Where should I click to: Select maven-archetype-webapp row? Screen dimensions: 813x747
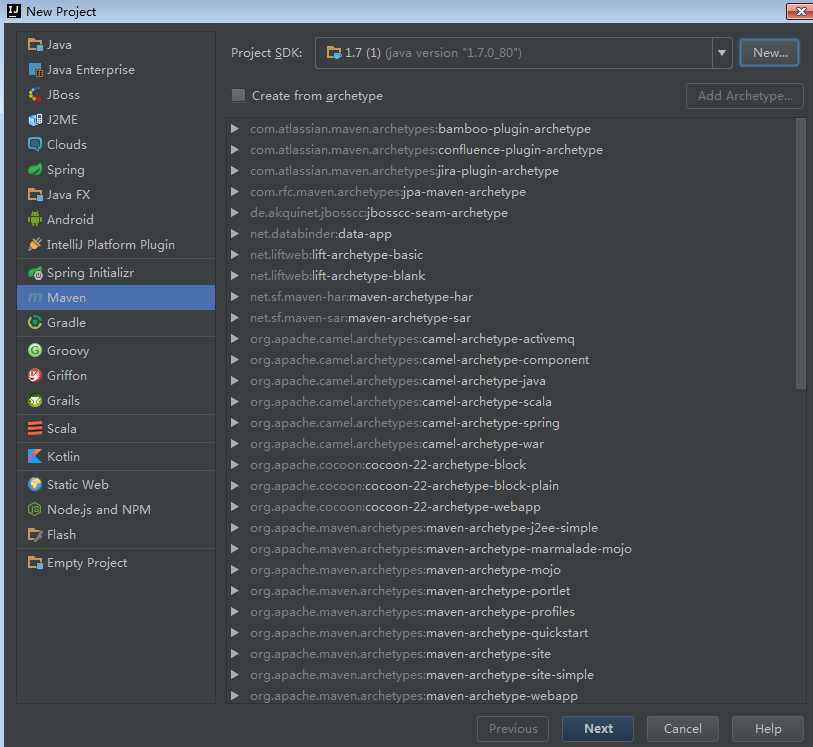pyautogui.click(x=512, y=696)
